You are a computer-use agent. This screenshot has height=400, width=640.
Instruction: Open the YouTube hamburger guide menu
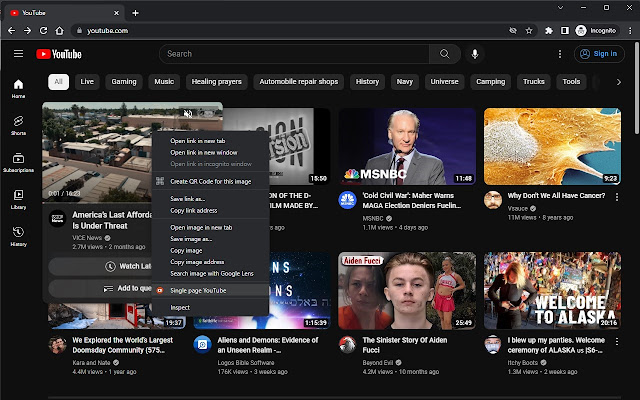pos(18,54)
